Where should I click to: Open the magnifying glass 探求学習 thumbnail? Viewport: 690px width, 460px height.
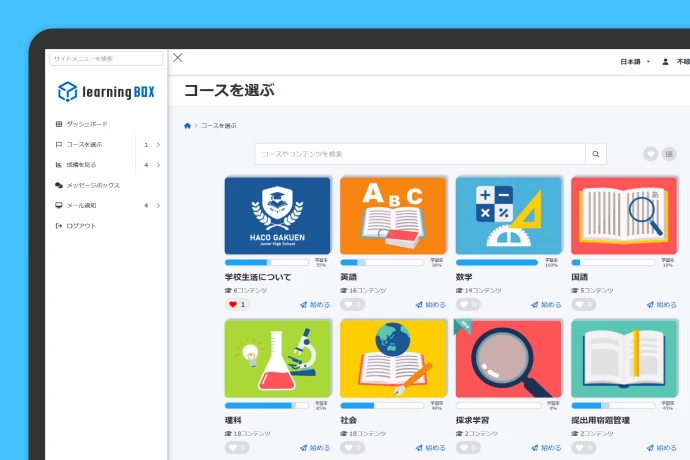[509, 359]
